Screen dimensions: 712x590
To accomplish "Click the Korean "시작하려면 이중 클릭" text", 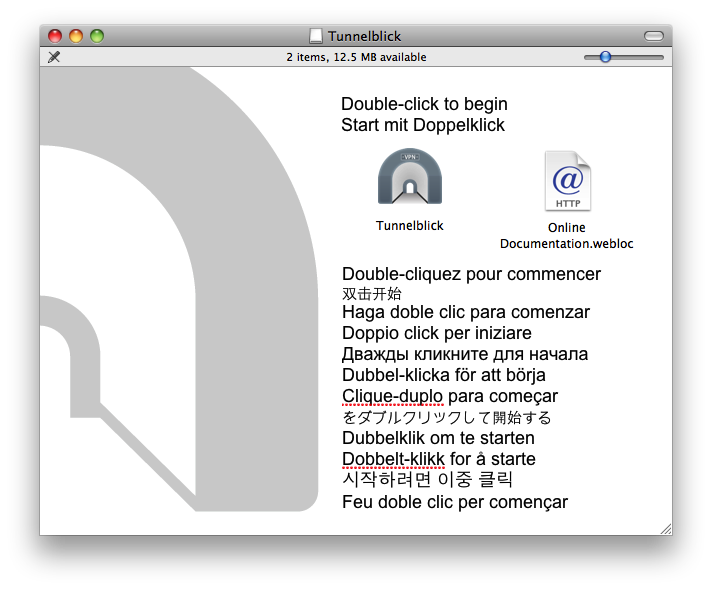I will click(427, 480).
